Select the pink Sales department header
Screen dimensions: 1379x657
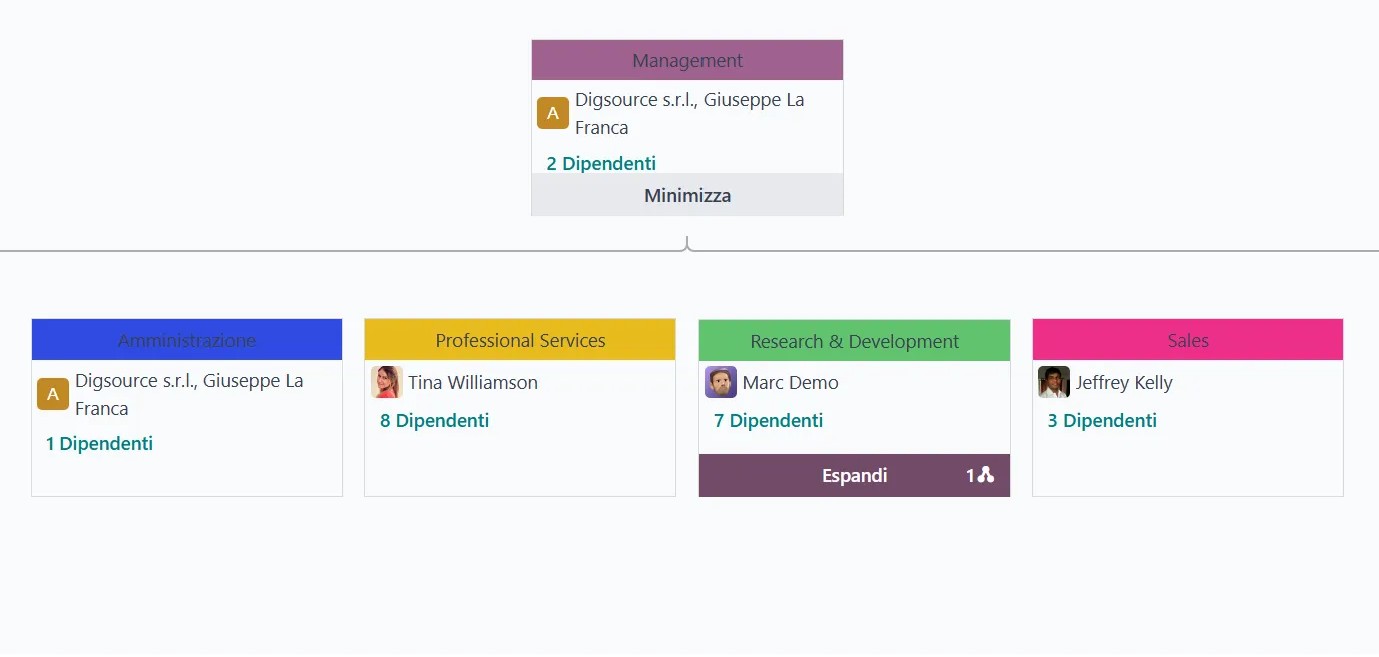(x=1188, y=340)
